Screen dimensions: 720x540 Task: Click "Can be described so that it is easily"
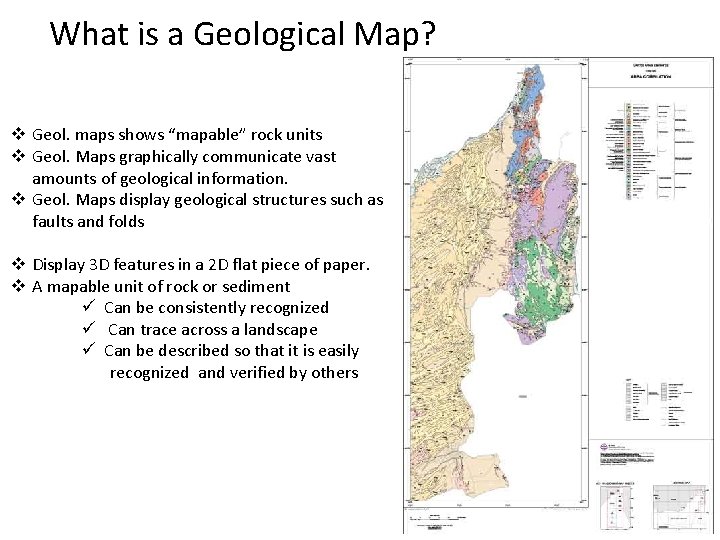pos(231,351)
